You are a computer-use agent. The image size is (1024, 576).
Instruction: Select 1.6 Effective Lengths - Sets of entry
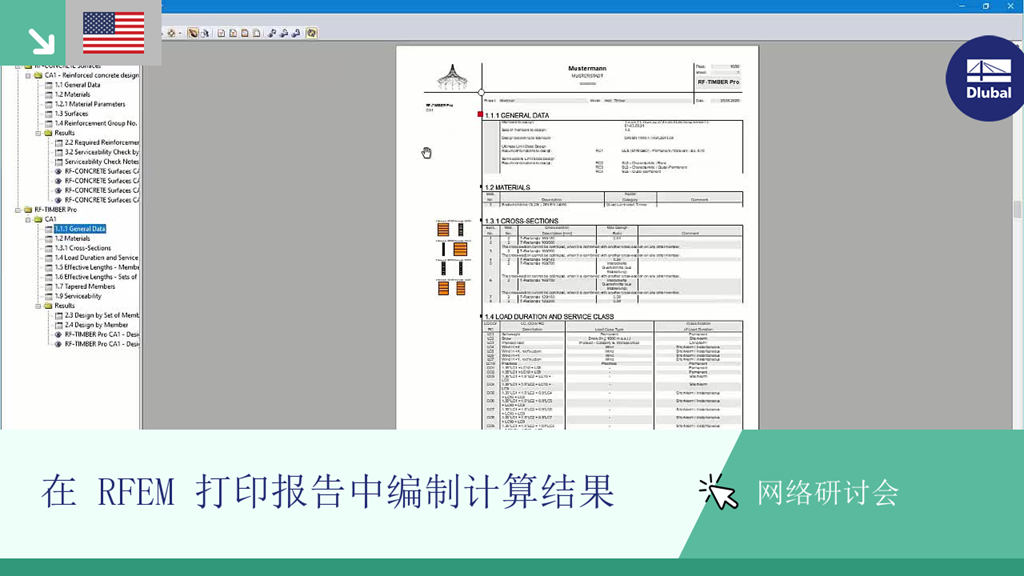[x=96, y=277]
